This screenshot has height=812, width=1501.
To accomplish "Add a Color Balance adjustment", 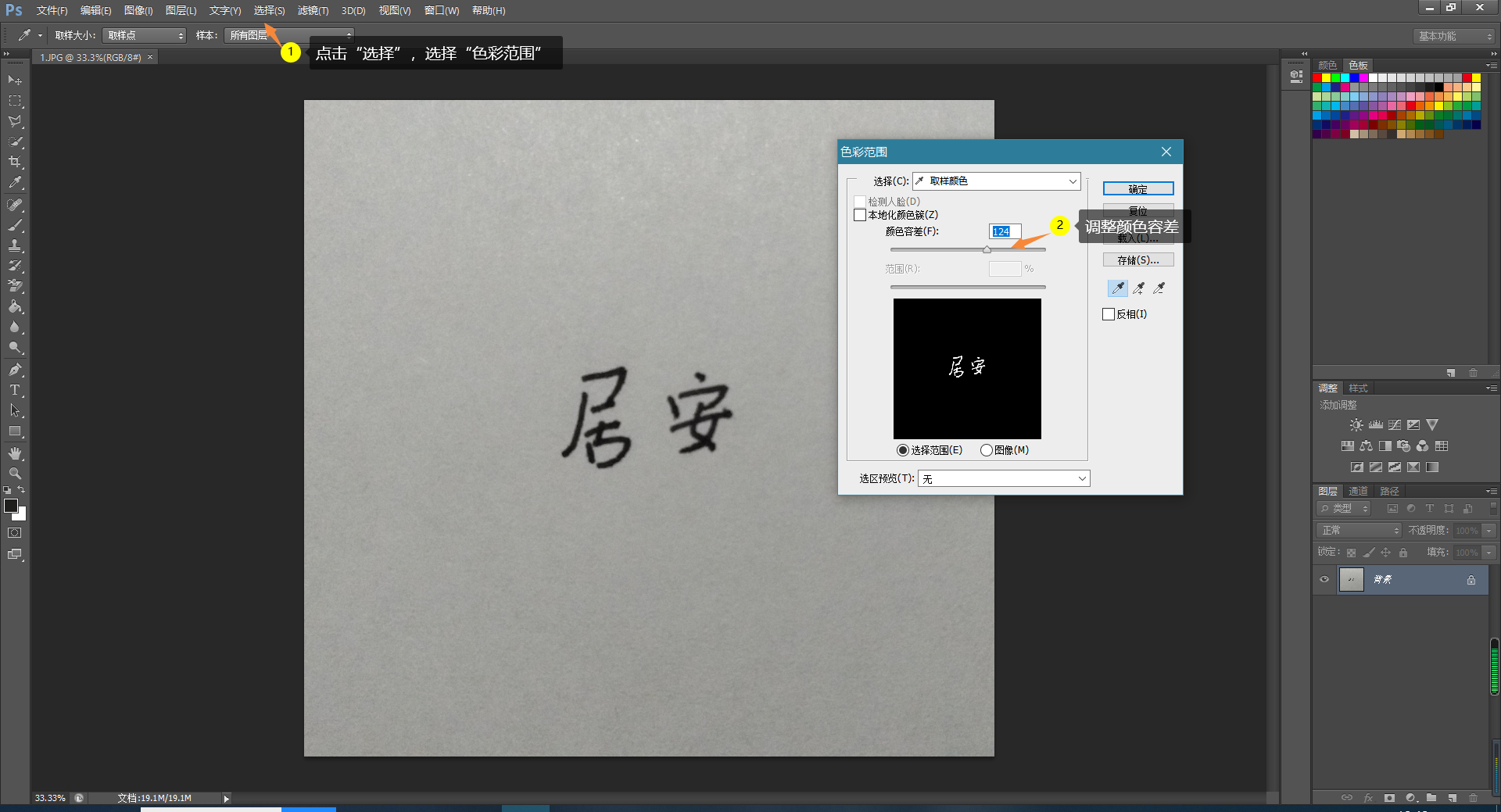I will click(x=1366, y=446).
